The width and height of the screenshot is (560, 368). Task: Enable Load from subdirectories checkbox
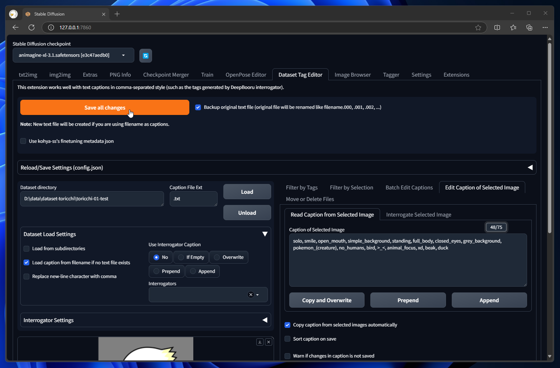[x=26, y=249]
